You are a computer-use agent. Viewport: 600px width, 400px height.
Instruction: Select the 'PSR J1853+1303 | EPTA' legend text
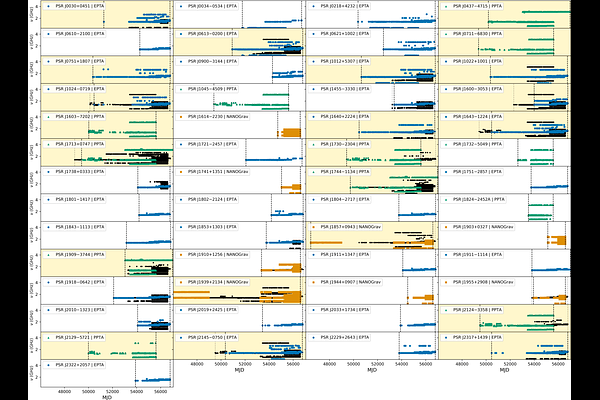point(212,227)
